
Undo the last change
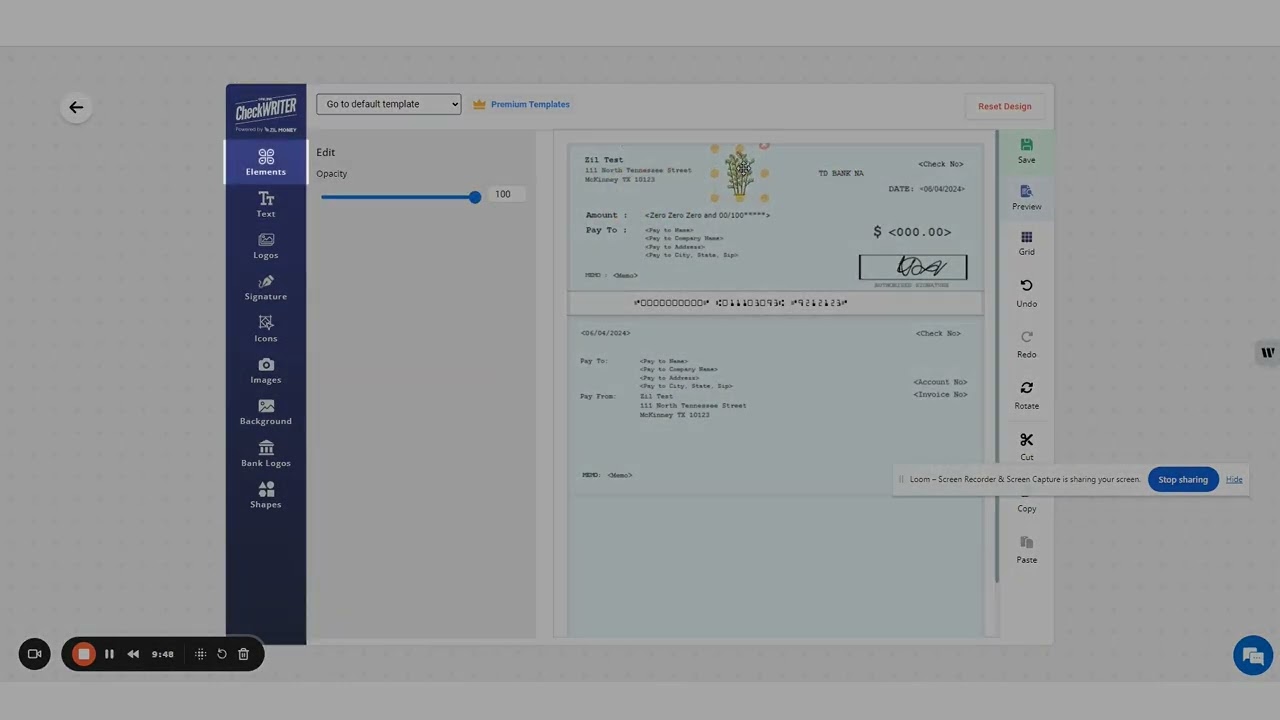[x=1026, y=294]
